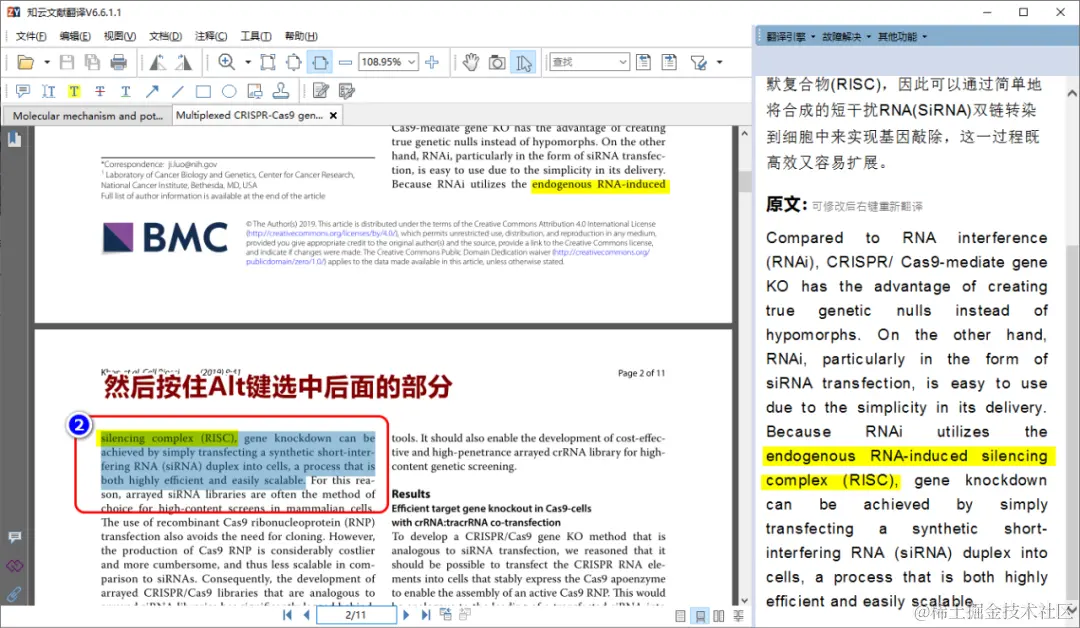Click the page number field showing 2/11

tap(355, 614)
